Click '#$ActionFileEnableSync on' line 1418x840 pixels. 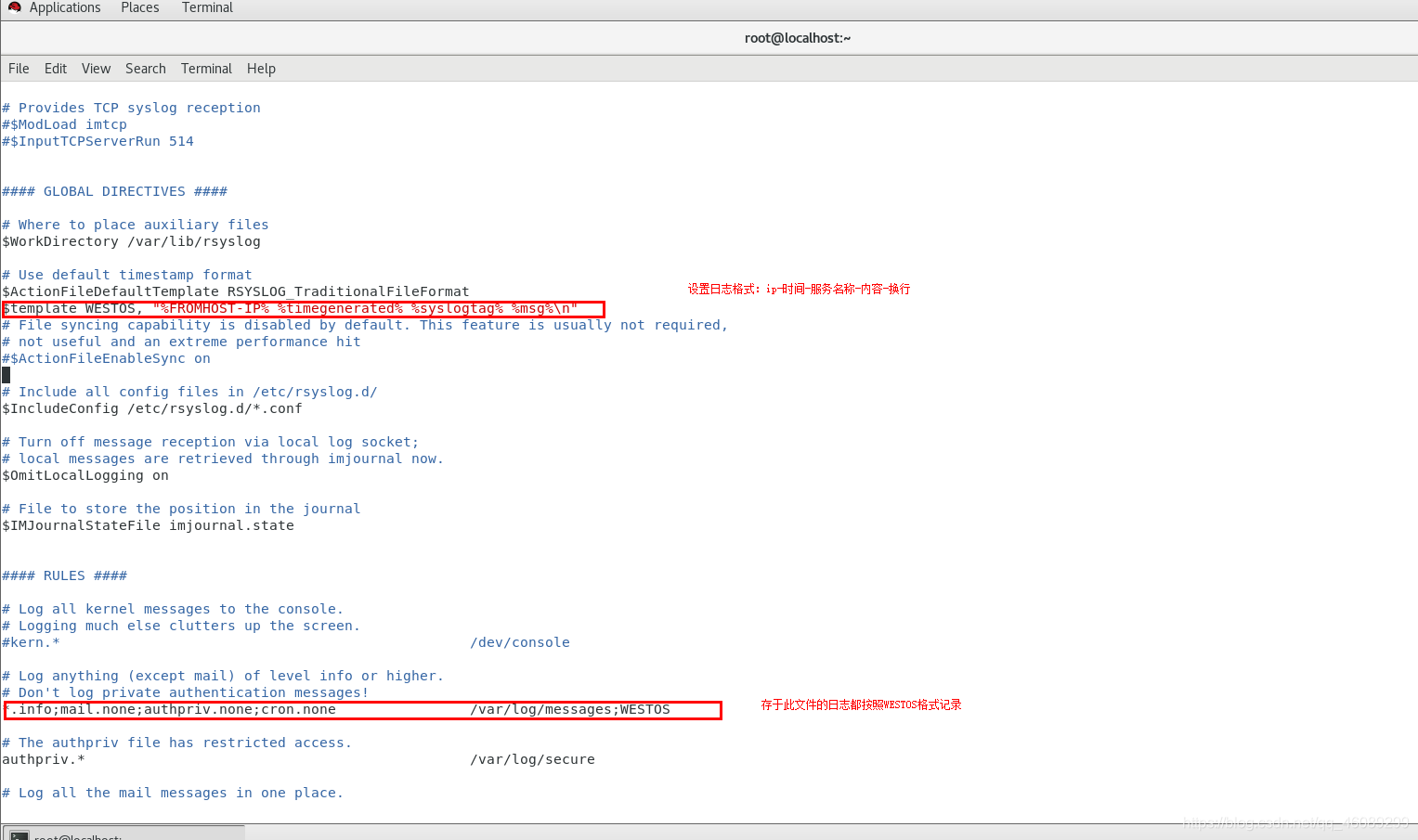(106, 358)
